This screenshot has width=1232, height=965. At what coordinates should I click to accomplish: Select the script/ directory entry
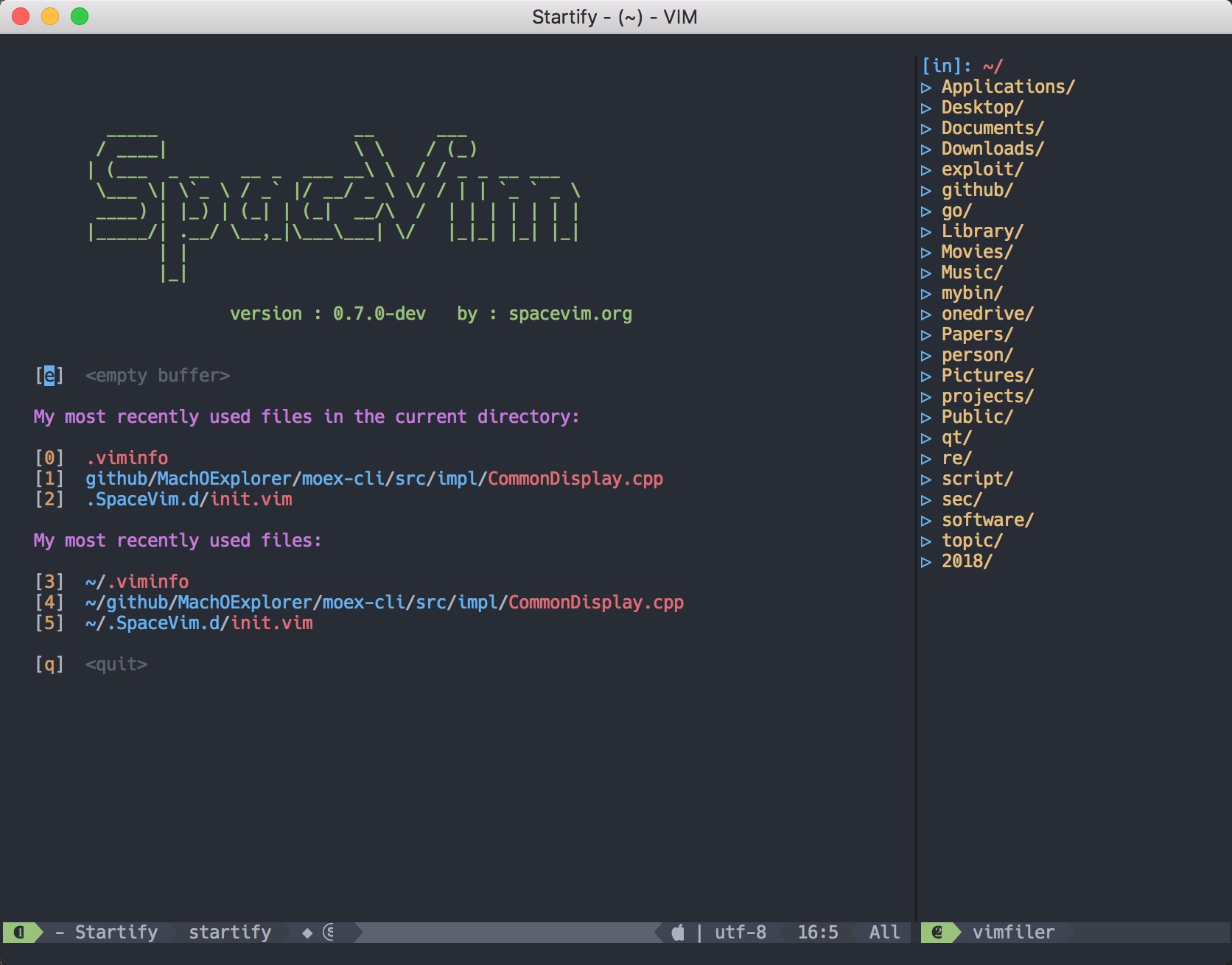tap(977, 479)
